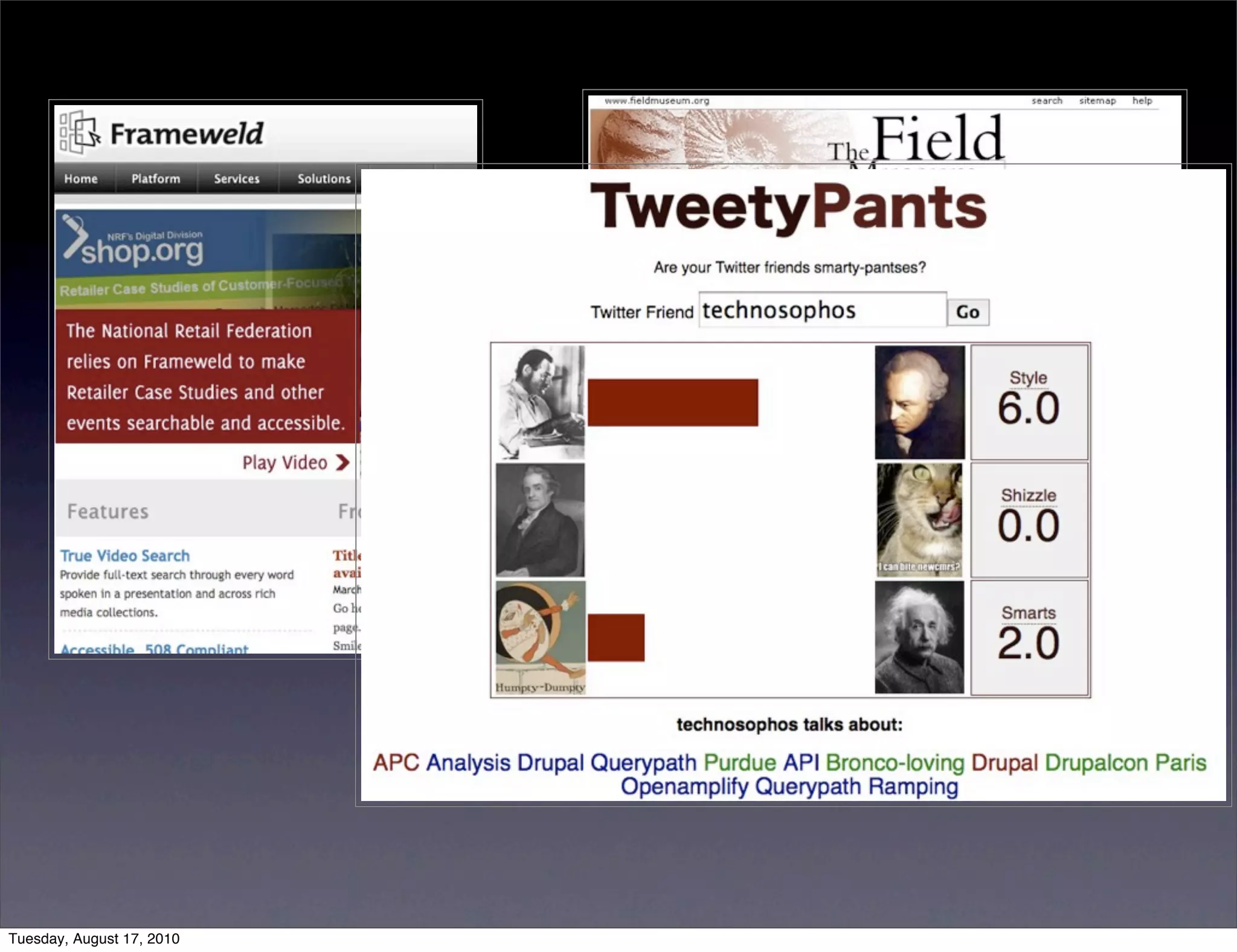1237x952 pixels.
Task: Open the Home tab in Frameweld nav
Action: (x=81, y=179)
